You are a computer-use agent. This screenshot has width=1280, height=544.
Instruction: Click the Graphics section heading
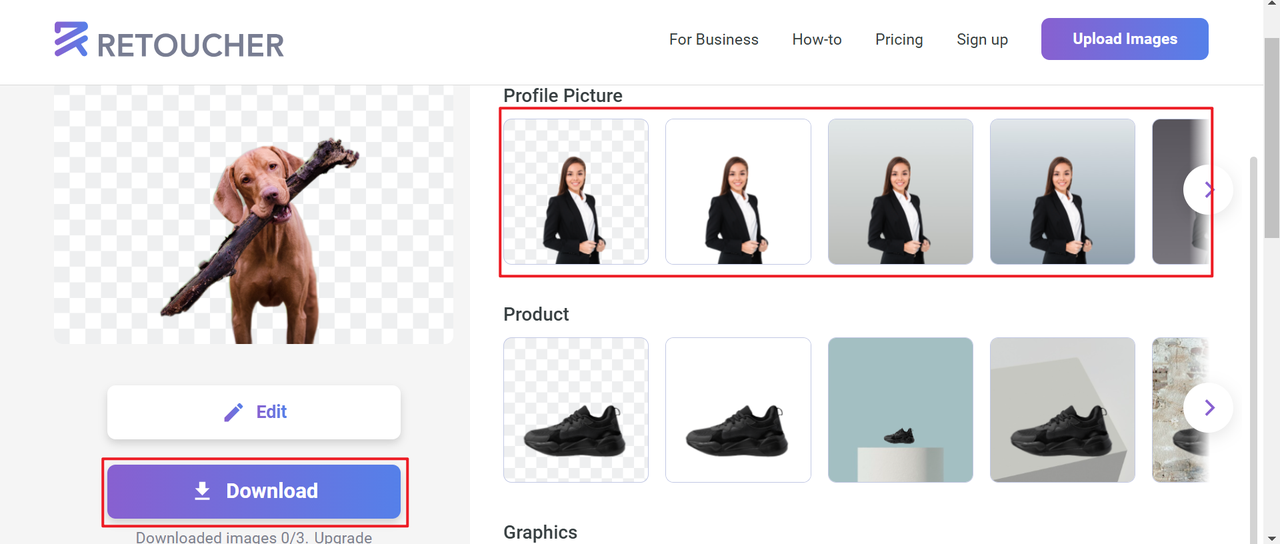(x=540, y=533)
